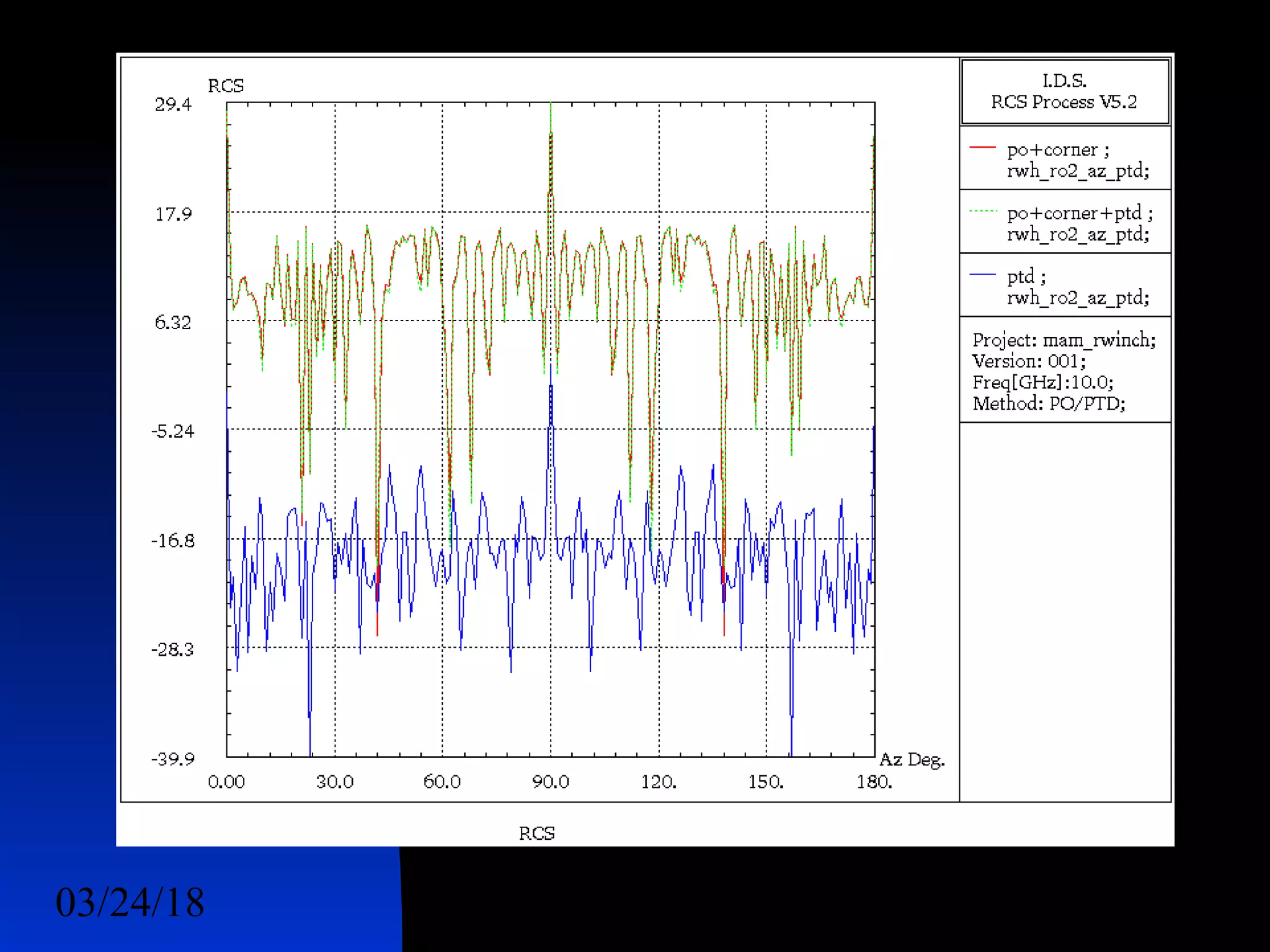Click the blue ptd legend line
Viewport: 1270px width, 952px height.
982,275
